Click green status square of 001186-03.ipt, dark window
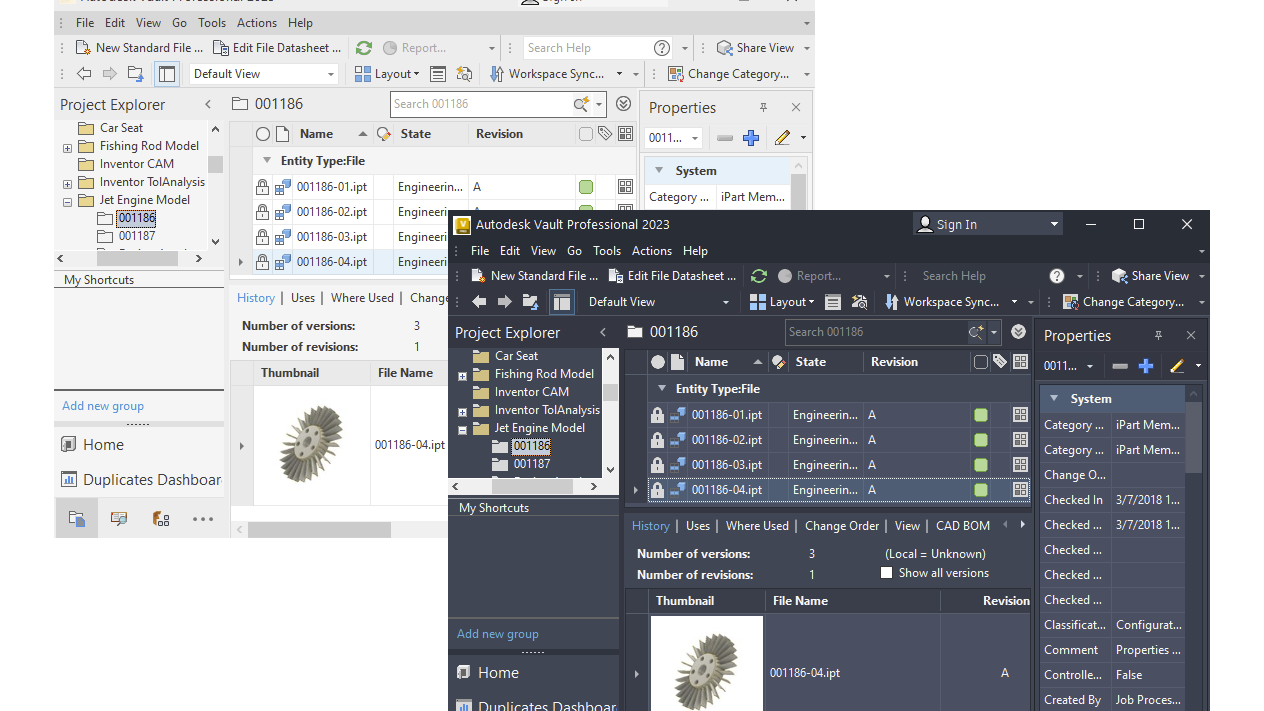Image resolution: width=1264 pixels, height=711 pixels. click(981, 465)
